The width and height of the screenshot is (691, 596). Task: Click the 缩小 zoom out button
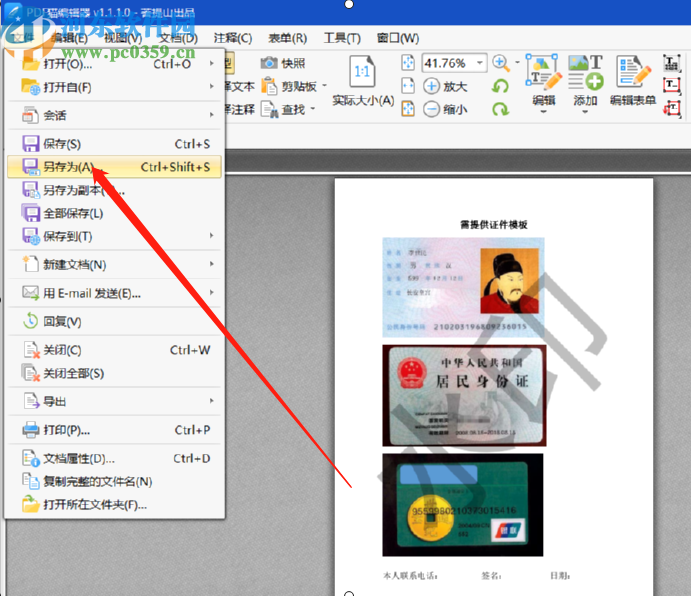(446, 109)
